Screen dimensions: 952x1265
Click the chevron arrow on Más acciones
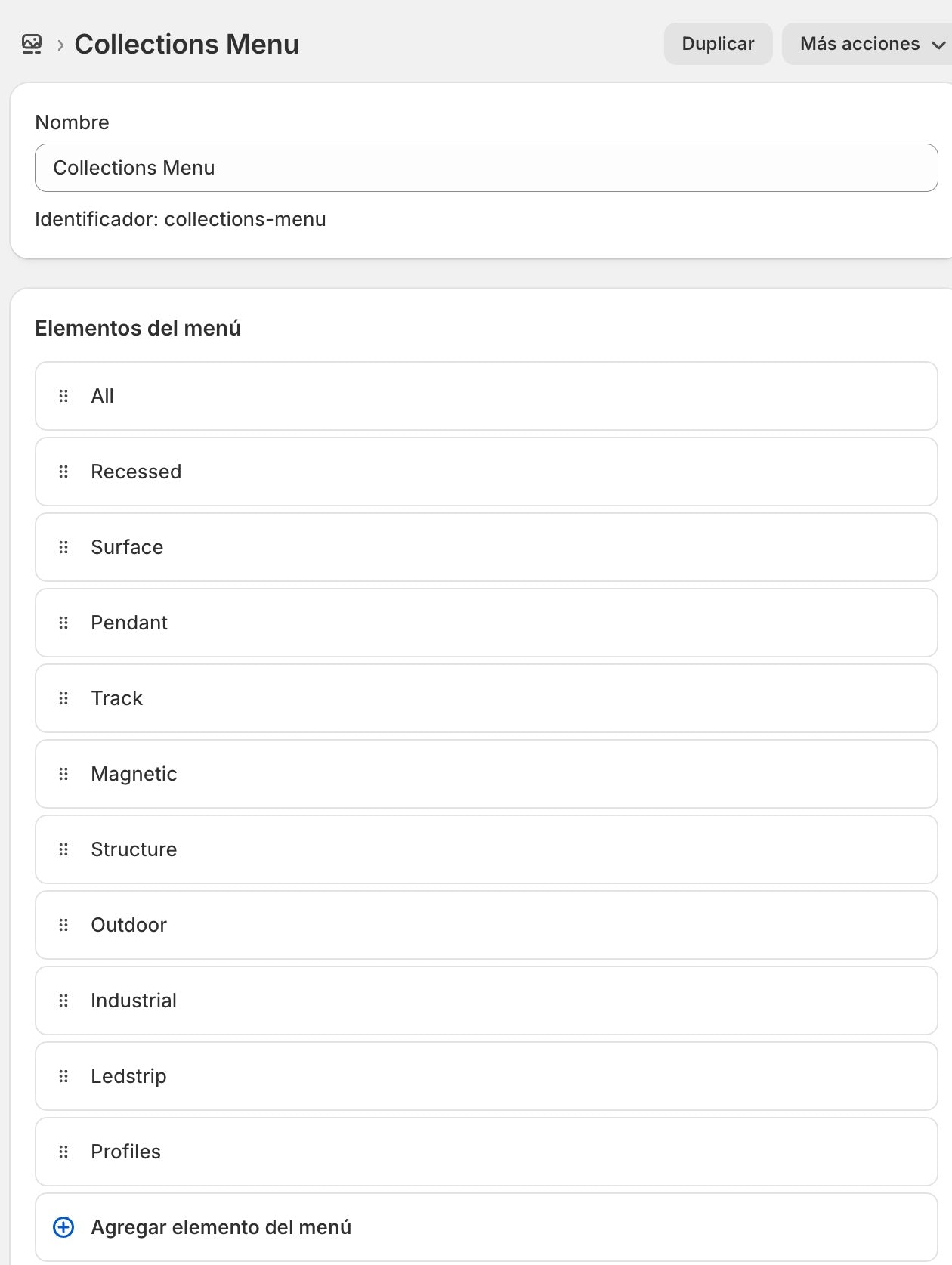pos(938,45)
